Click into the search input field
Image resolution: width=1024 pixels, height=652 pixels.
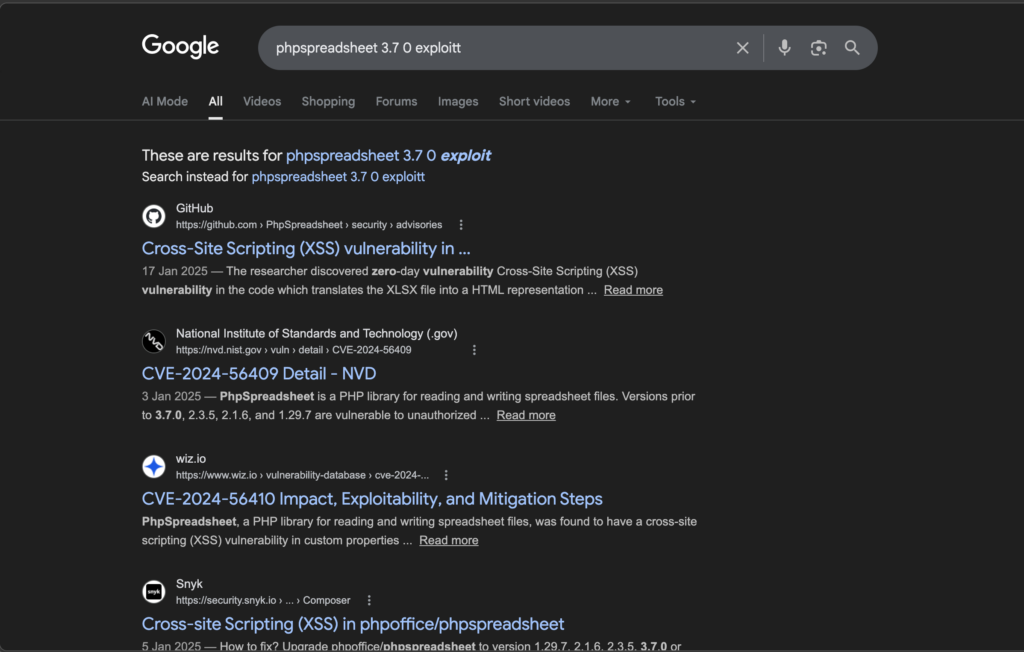(490, 48)
